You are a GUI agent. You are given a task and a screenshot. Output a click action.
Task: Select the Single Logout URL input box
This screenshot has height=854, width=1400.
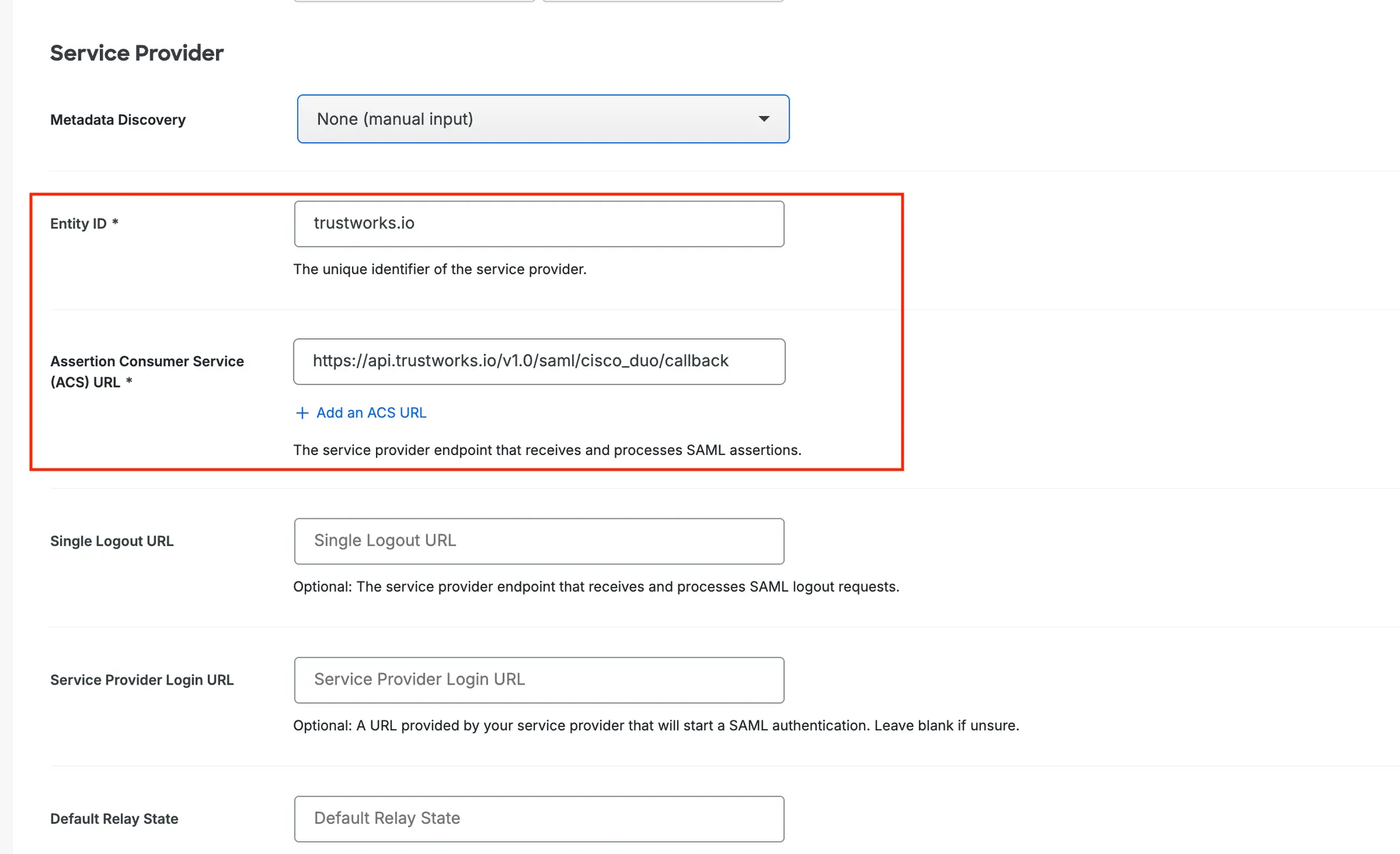pyautogui.click(x=539, y=541)
